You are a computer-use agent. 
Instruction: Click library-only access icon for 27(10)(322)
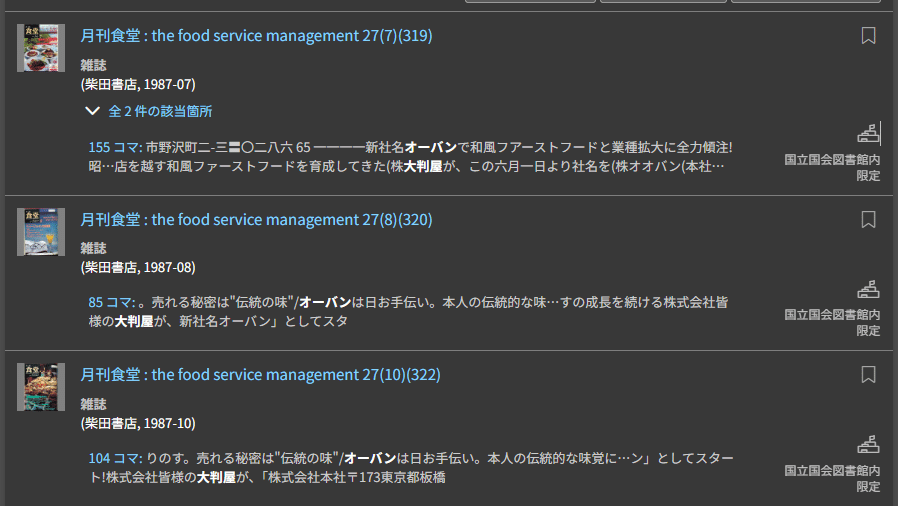(868, 445)
